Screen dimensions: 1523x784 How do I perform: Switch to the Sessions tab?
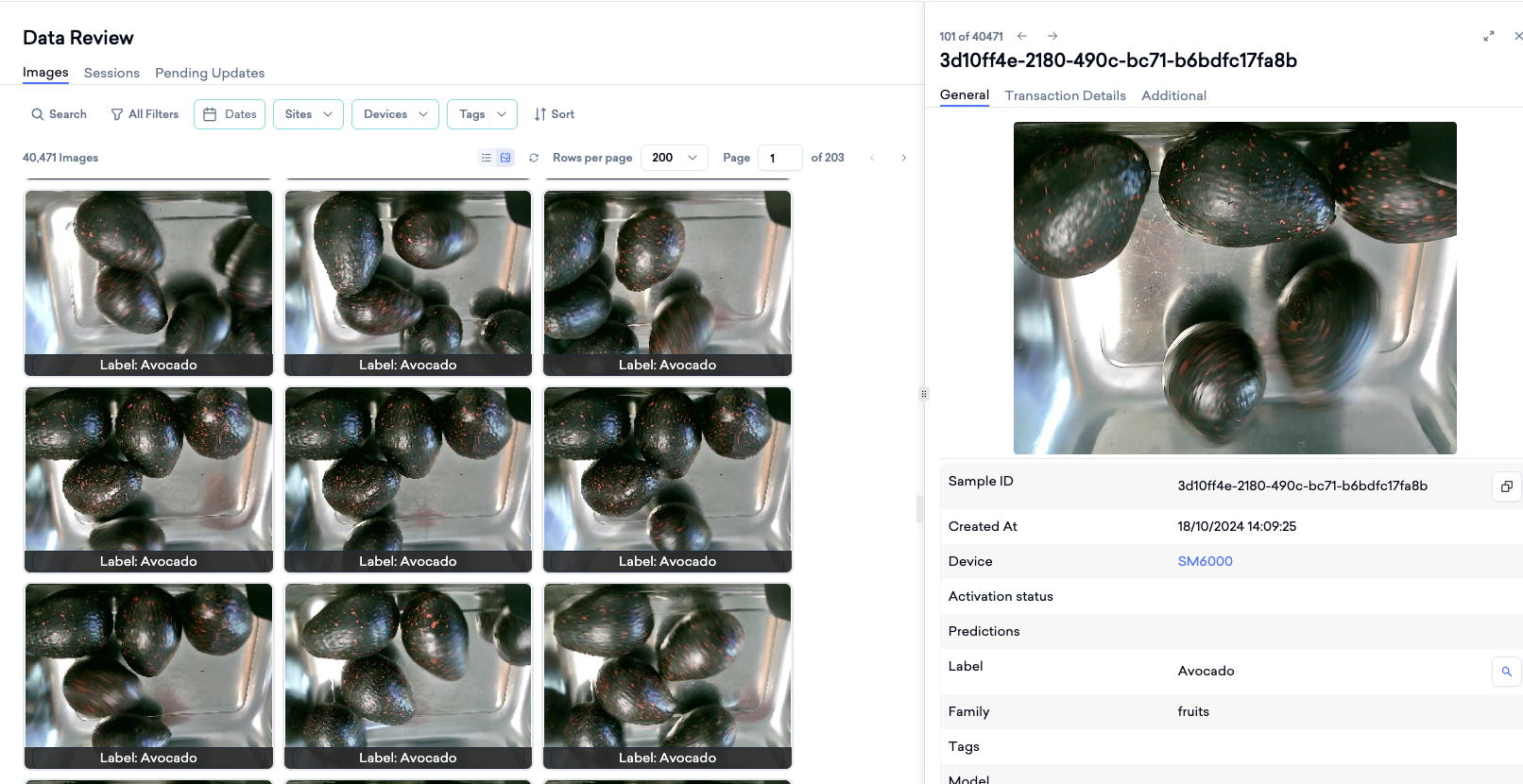pyautogui.click(x=111, y=73)
